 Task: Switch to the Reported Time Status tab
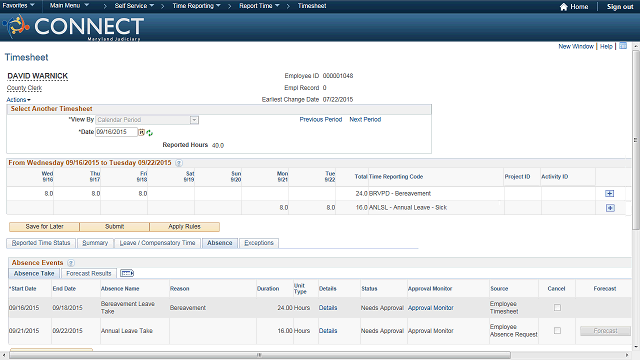click(41, 243)
